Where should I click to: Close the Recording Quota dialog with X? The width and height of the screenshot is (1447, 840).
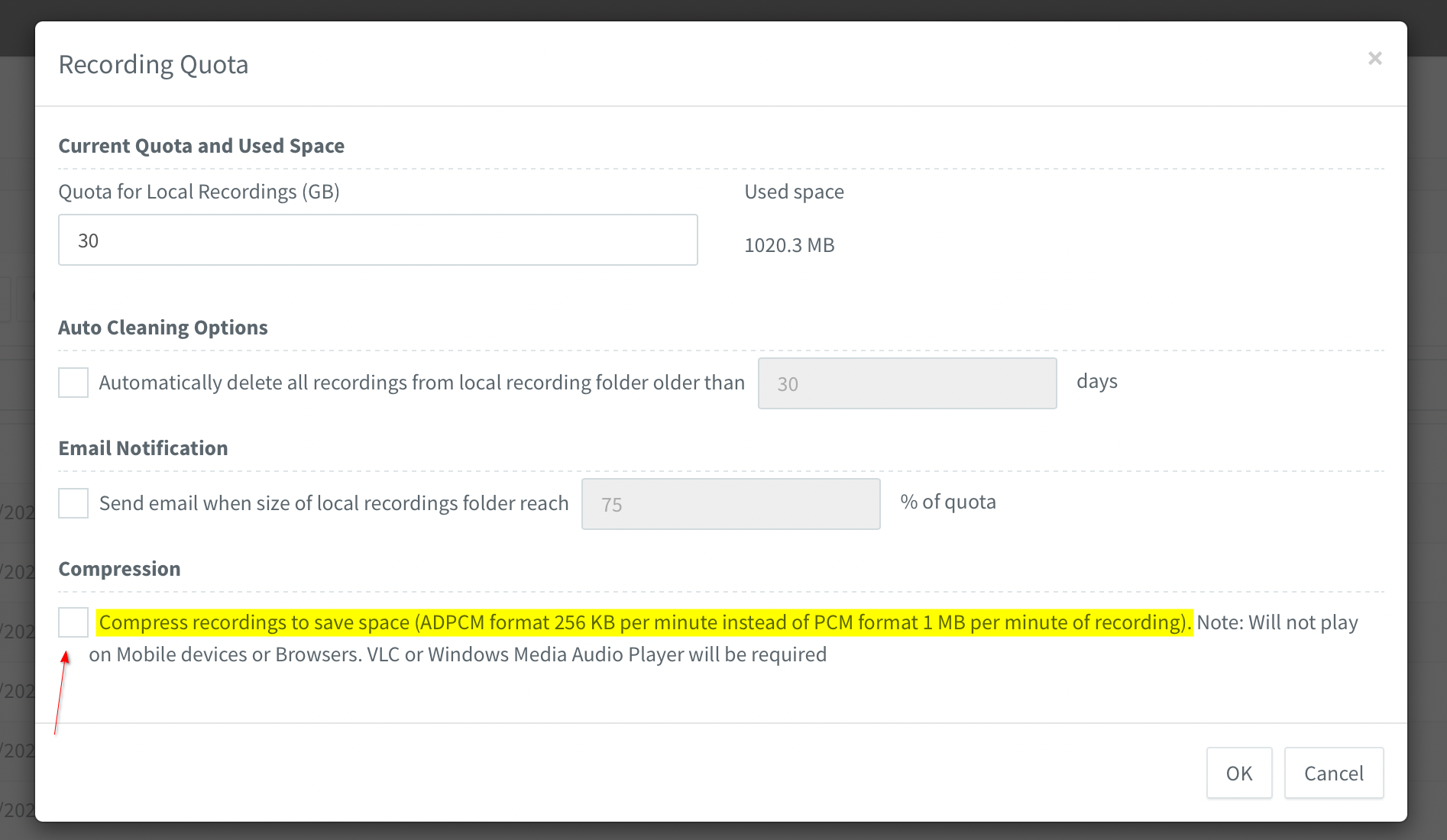point(1374,59)
